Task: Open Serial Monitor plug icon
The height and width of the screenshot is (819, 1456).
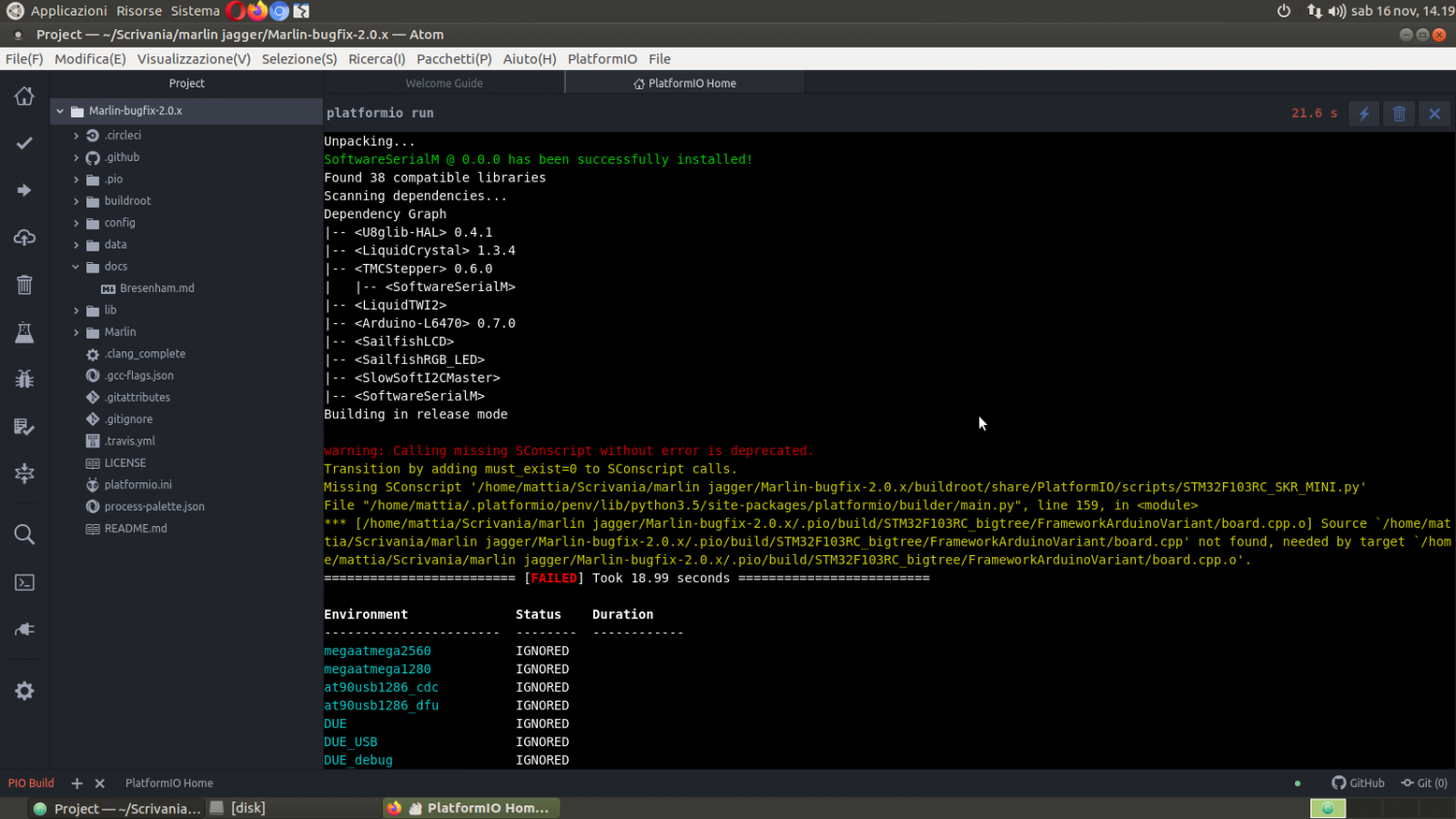Action: tap(24, 630)
